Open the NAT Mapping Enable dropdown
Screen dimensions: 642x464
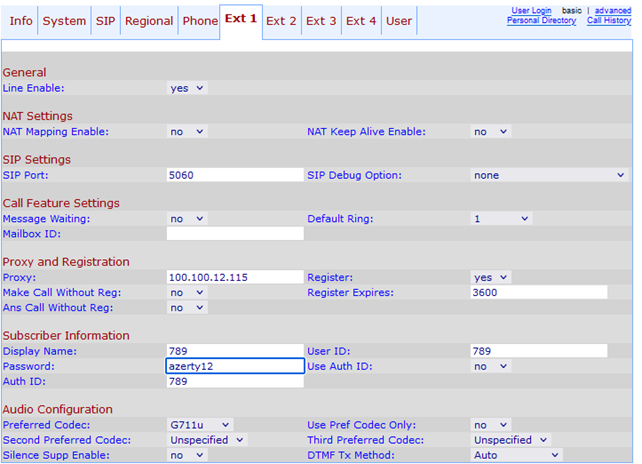point(186,131)
